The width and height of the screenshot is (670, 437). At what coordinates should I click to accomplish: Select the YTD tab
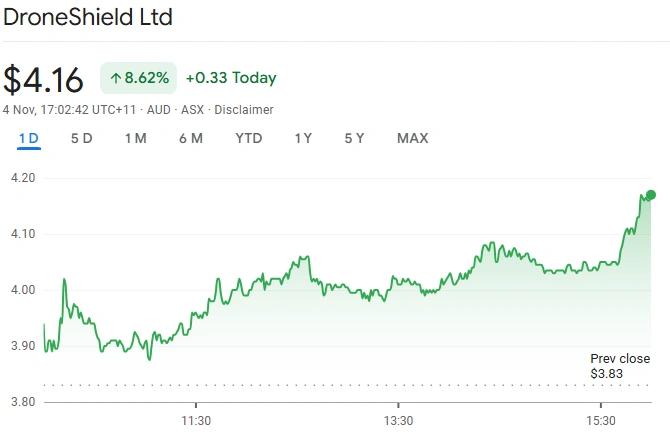[249, 138]
